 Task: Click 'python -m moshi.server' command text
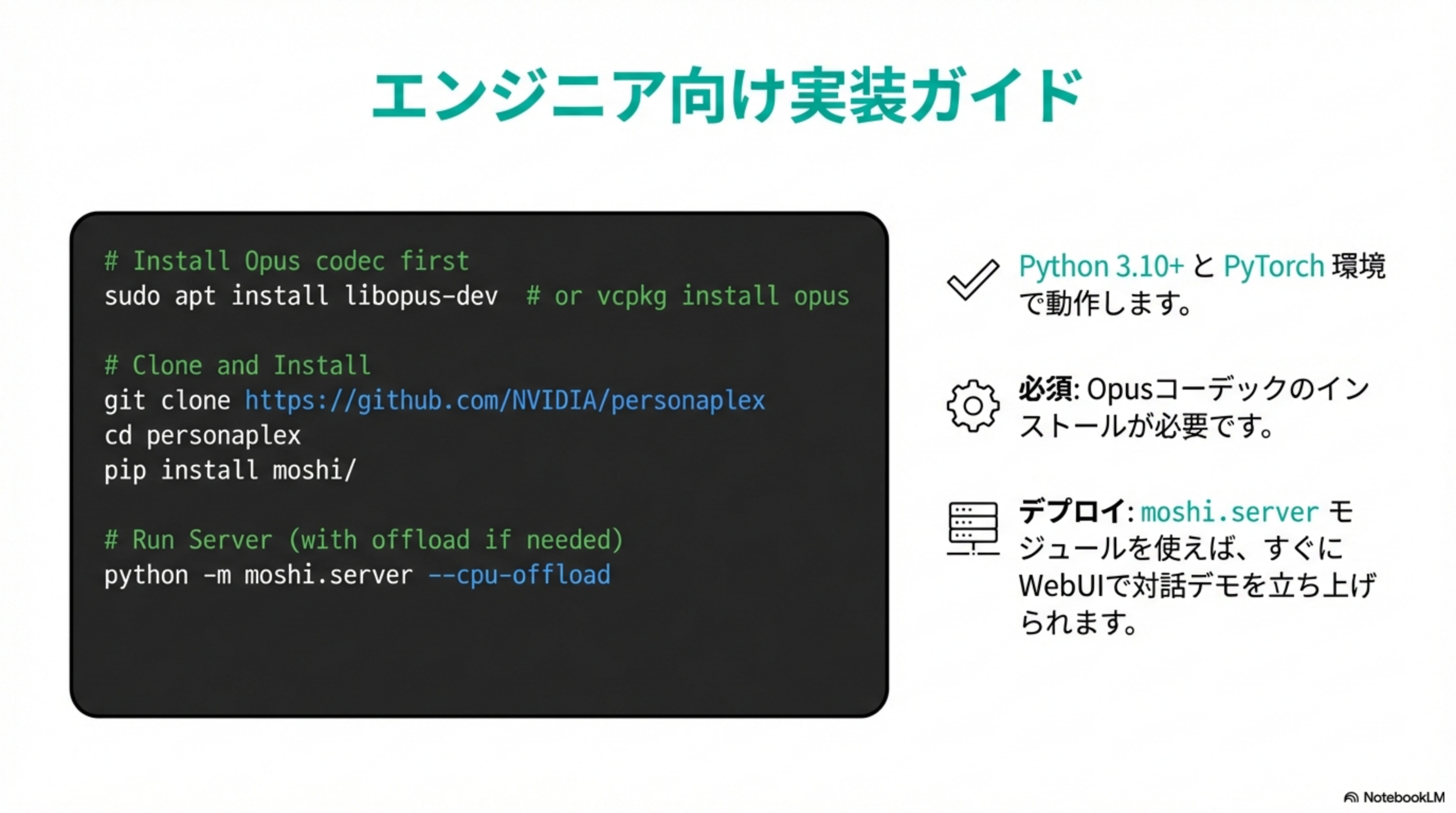258,574
